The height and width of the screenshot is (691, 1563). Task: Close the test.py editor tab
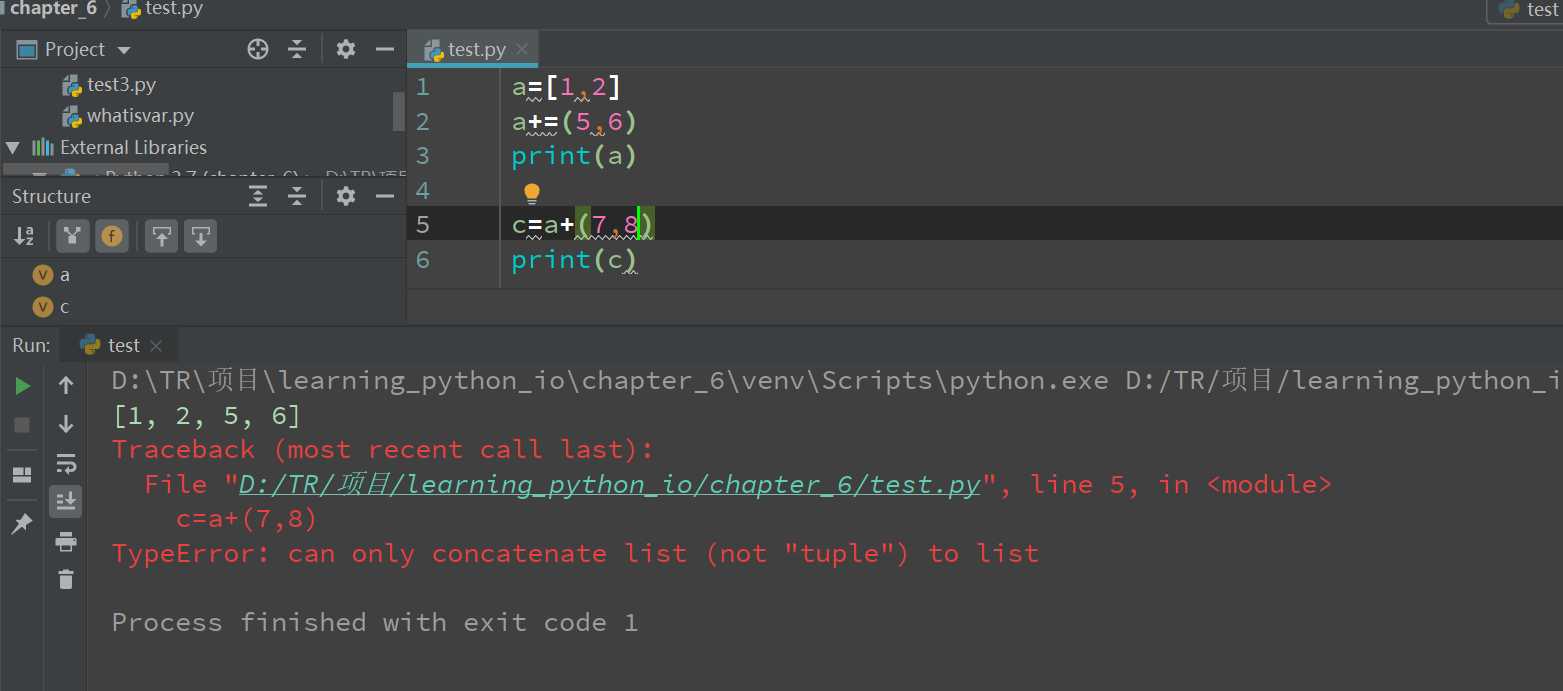(524, 49)
